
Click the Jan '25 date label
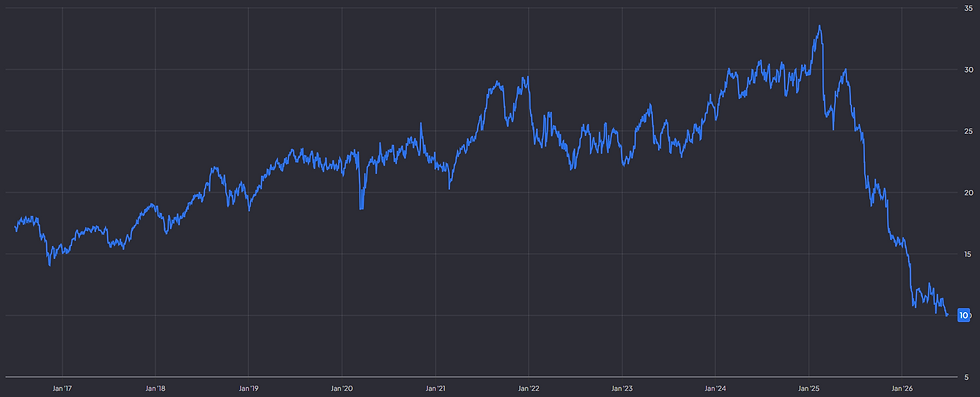809,388
